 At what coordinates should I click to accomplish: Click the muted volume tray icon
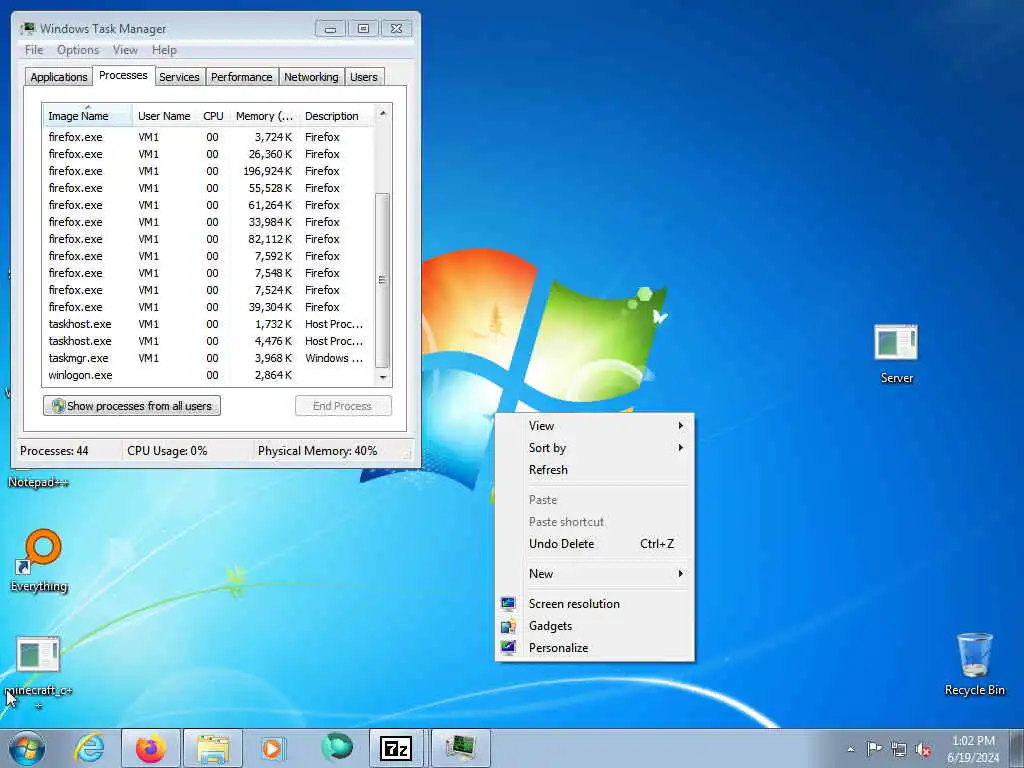pos(923,750)
